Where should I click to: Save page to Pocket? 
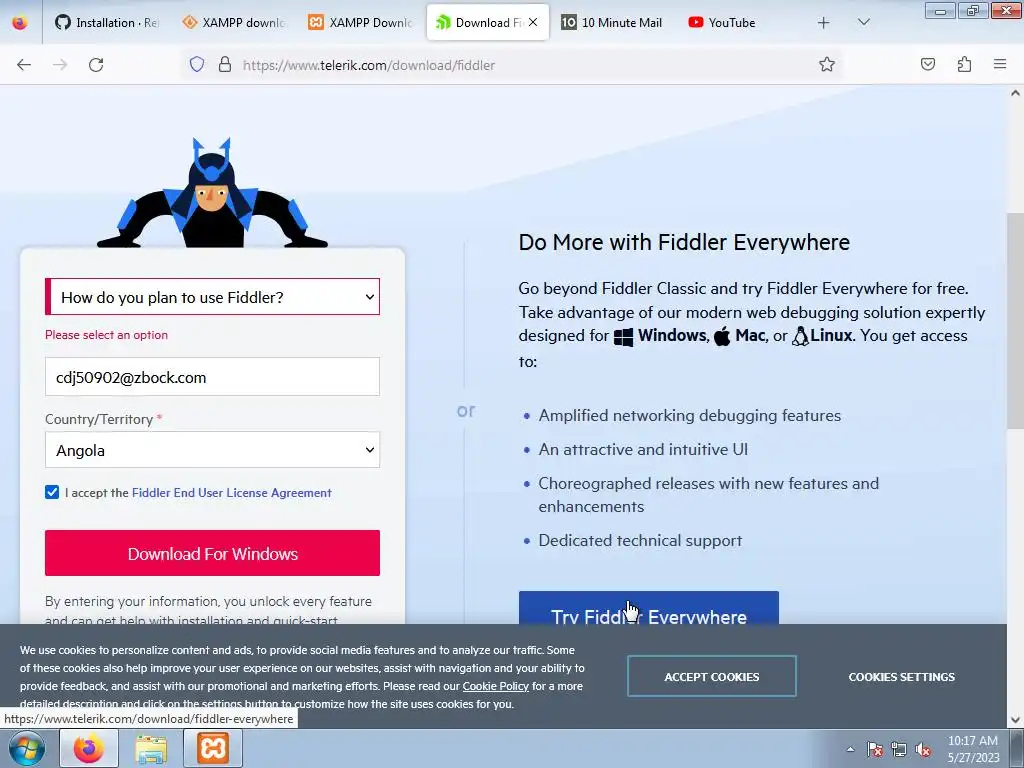928,64
